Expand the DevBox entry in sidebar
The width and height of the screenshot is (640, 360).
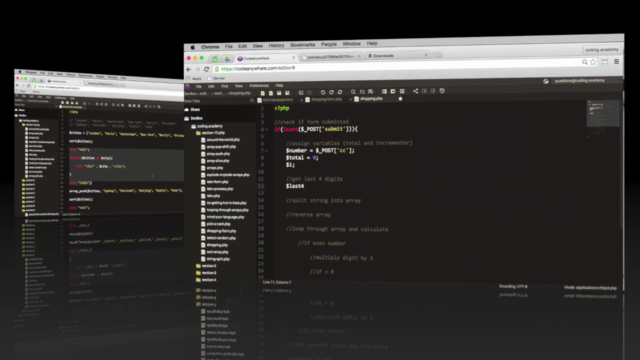click(x=193, y=118)
